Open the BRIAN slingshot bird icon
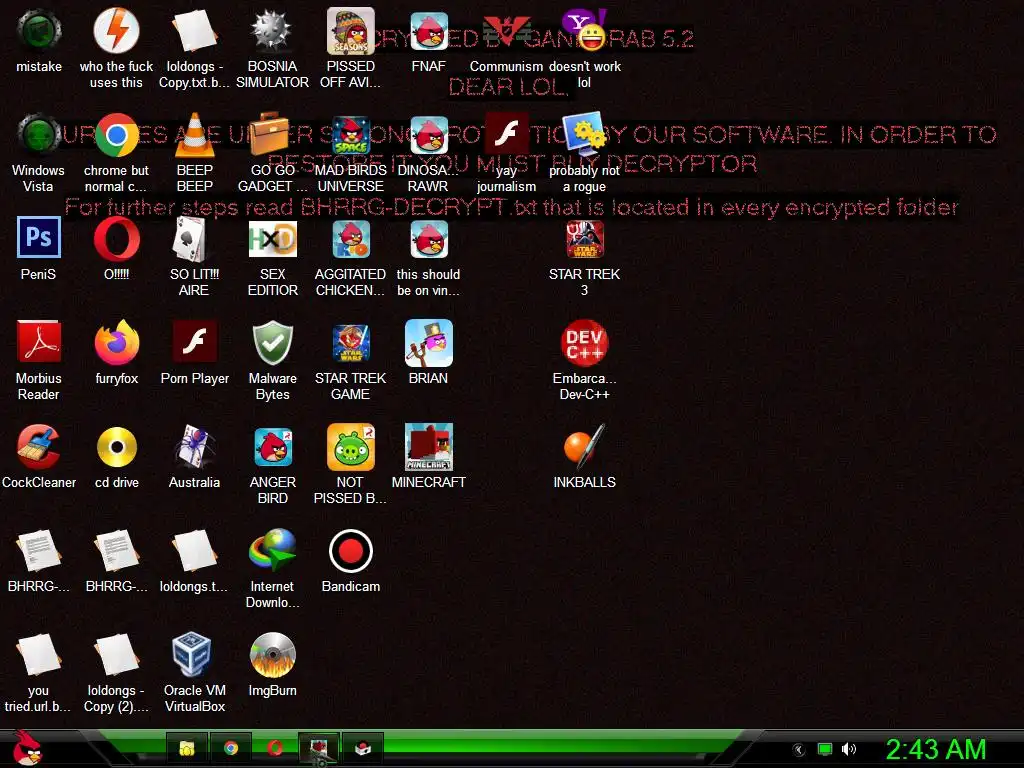Screen dimensions: 1024x768 pos(428,343)
